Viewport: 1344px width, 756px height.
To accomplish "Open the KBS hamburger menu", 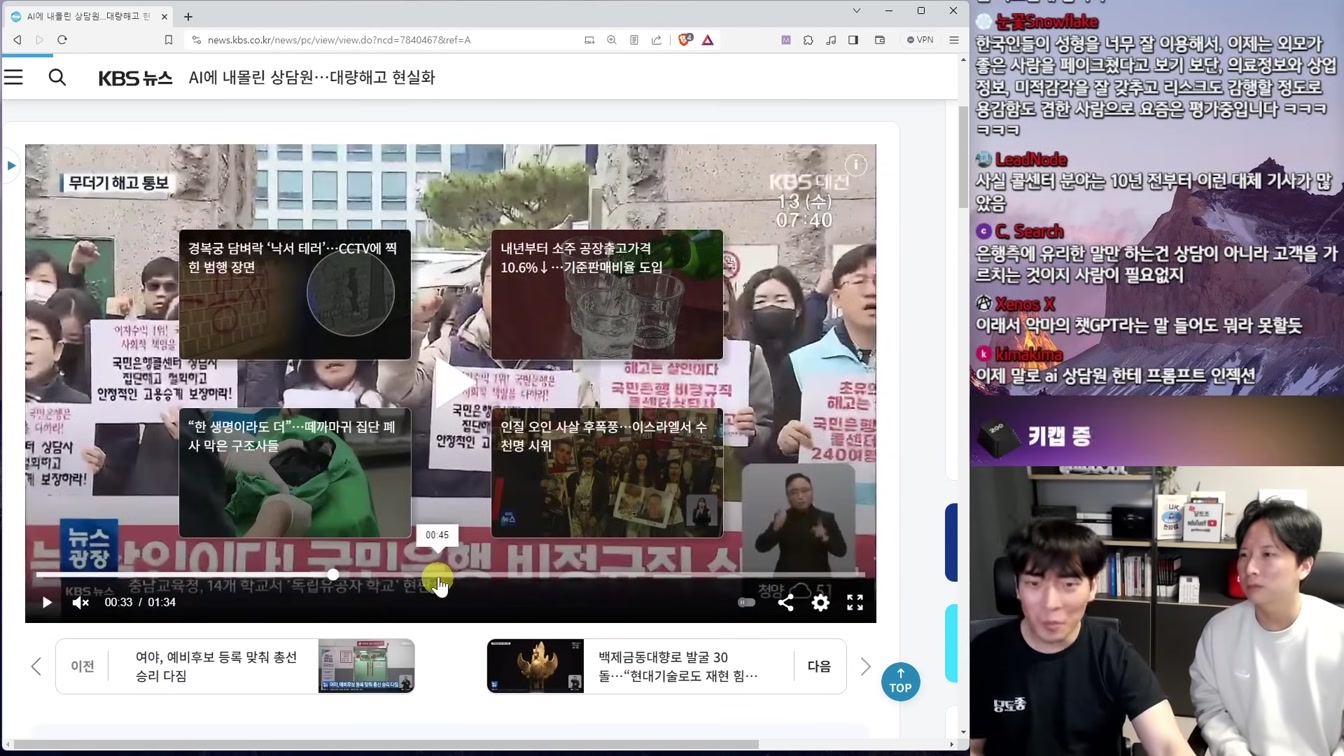I will [13, 77].
